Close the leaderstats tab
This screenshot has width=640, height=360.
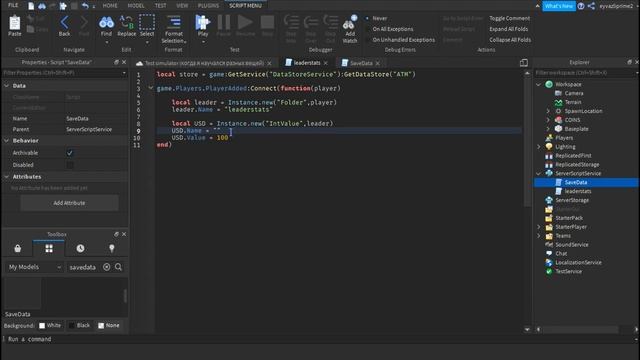[326, 63]
